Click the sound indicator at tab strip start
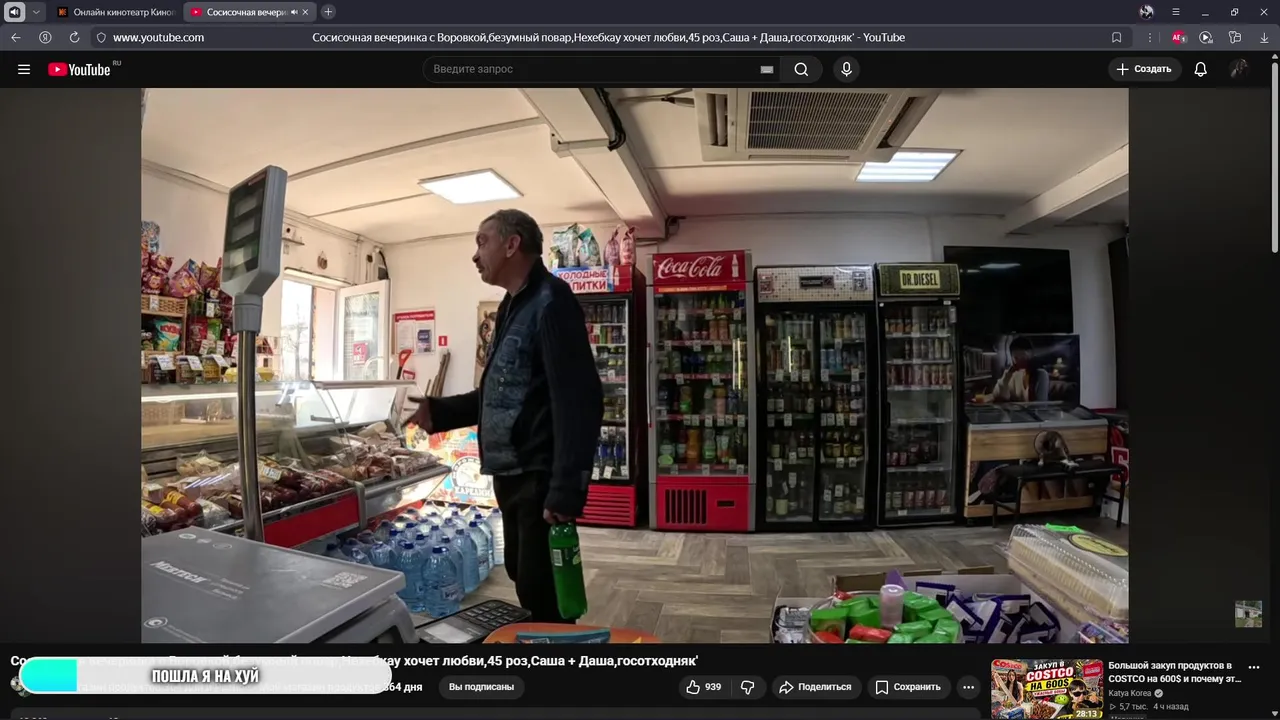Image resolution: width=1280 pixels, height=720 pixels. pyautogui.click(x=14, y=12)
